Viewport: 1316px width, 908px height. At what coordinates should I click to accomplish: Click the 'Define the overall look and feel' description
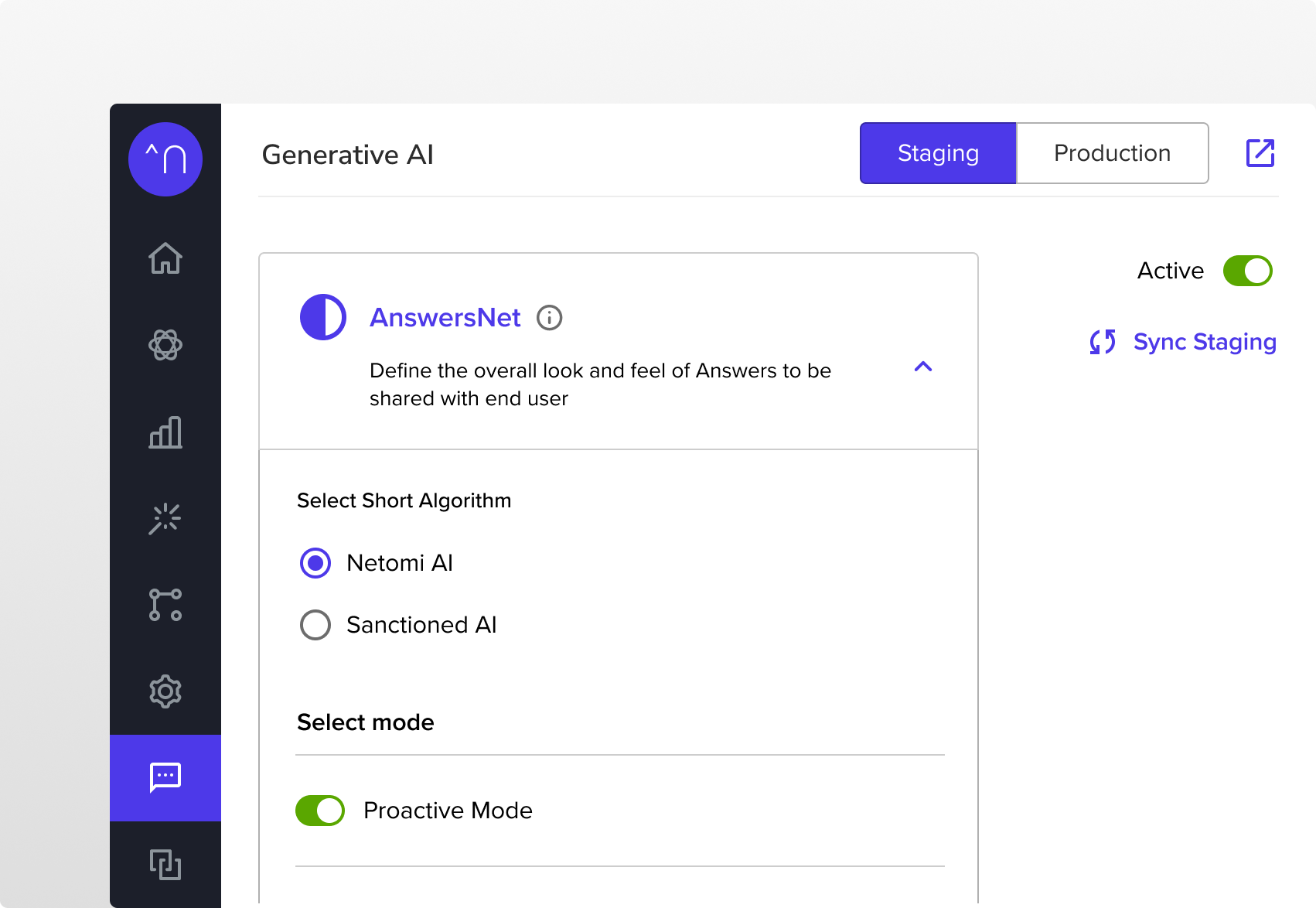pos(600,384)
